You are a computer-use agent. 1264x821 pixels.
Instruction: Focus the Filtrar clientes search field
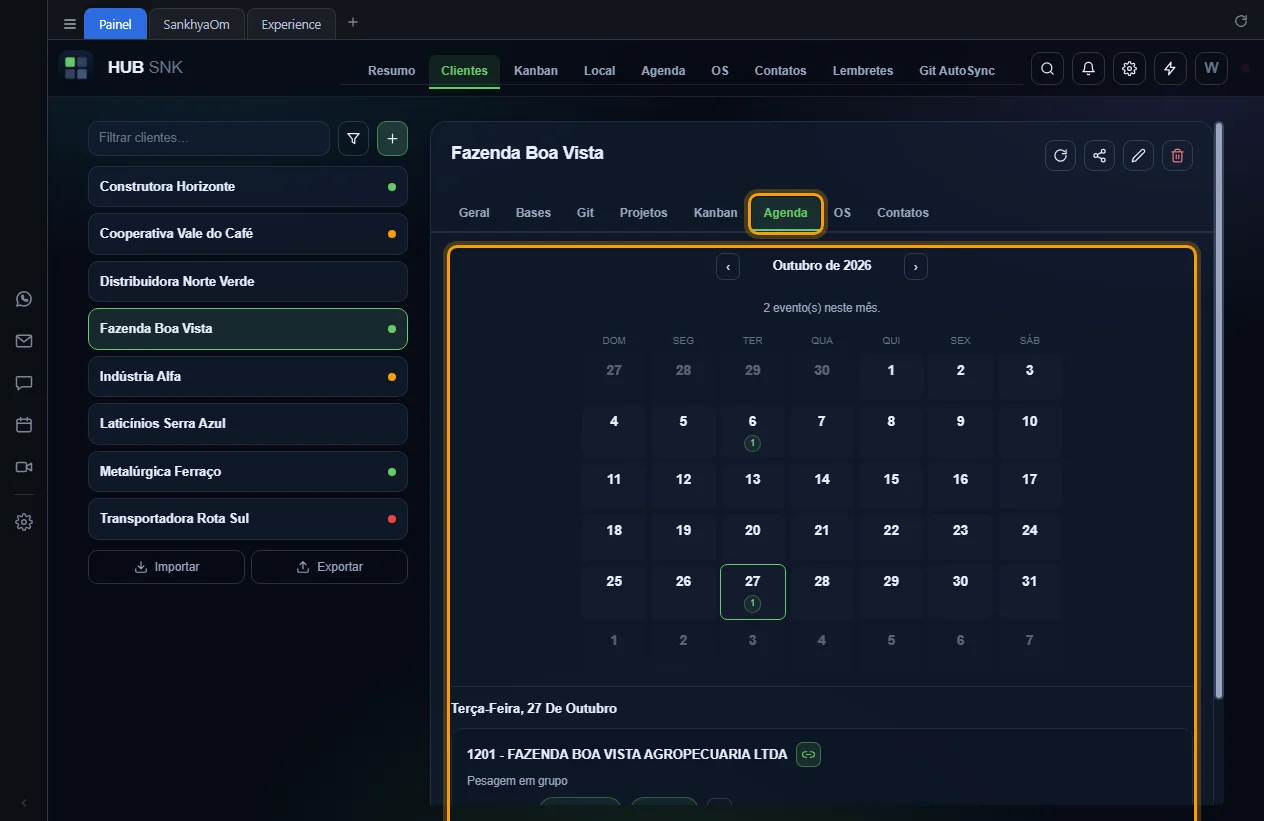pyautogui.click(x=209, y=138)
